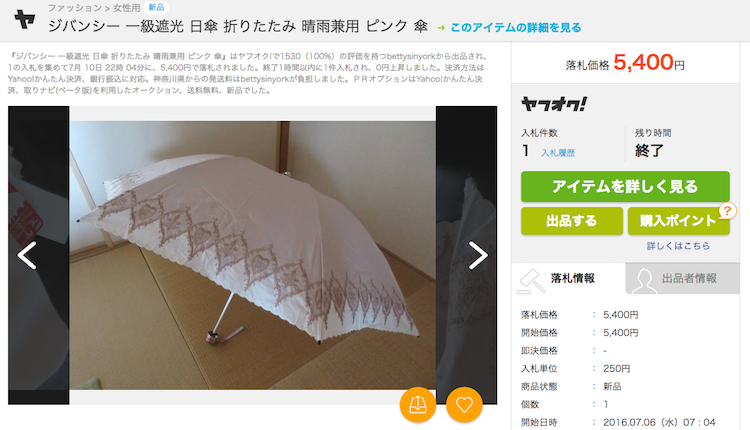Go to ファッション breadcrumb category
This screenshot has height=430, width=750.
coord(75,8)
